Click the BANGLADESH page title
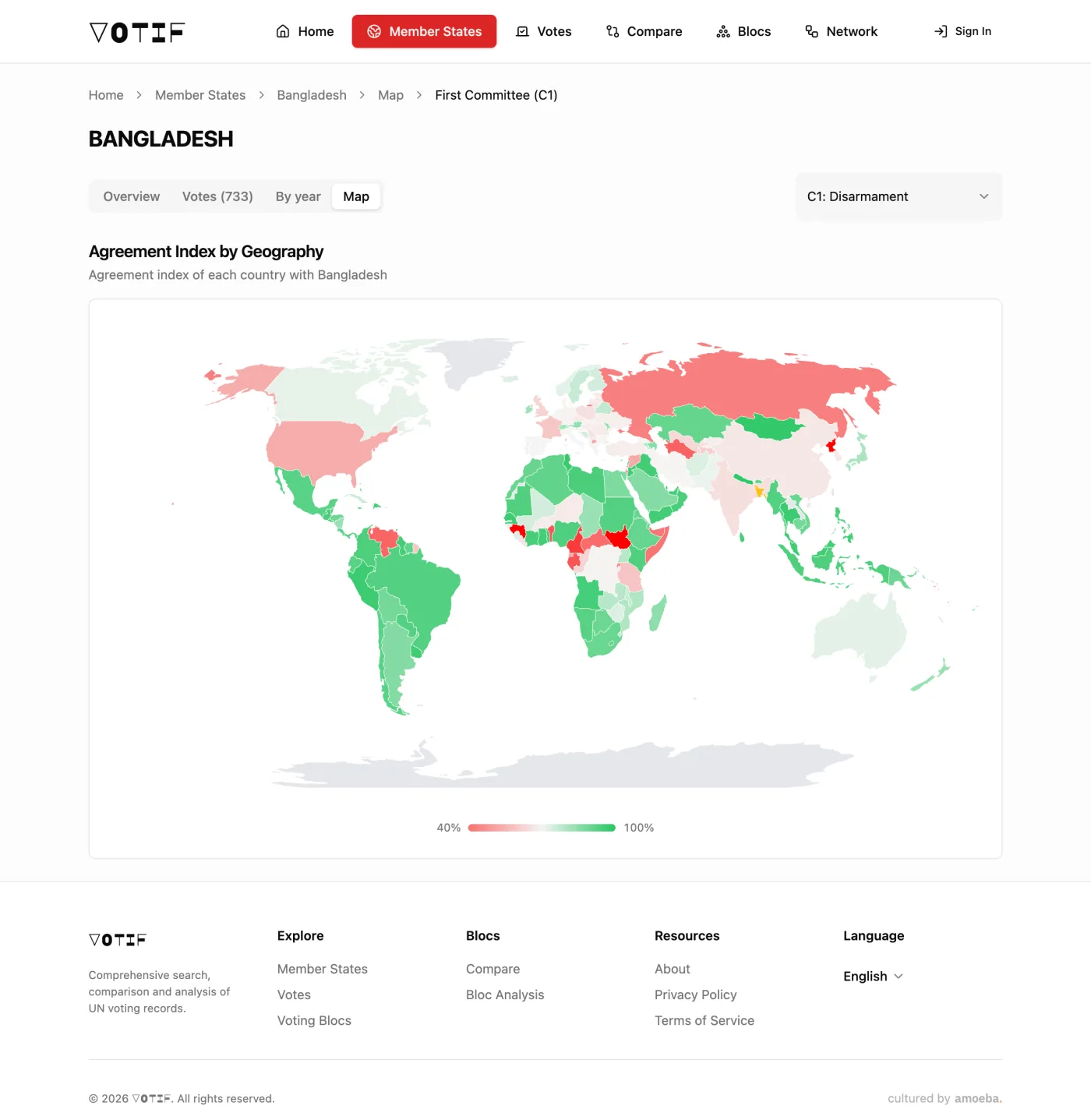Viewport: 1091px width, 1120px height. [x=161, y=139]
